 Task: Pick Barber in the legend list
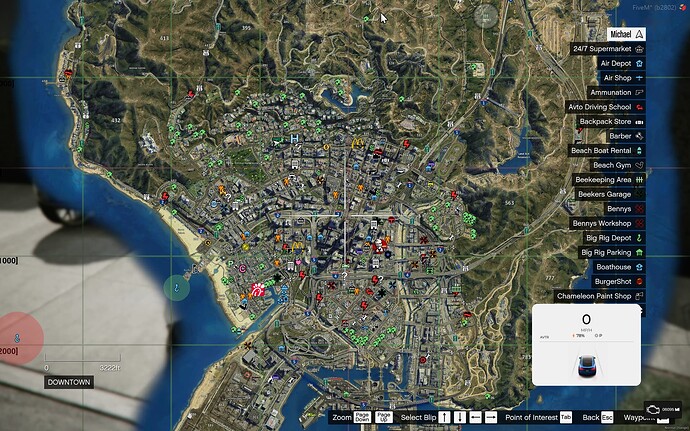(626, 136)
